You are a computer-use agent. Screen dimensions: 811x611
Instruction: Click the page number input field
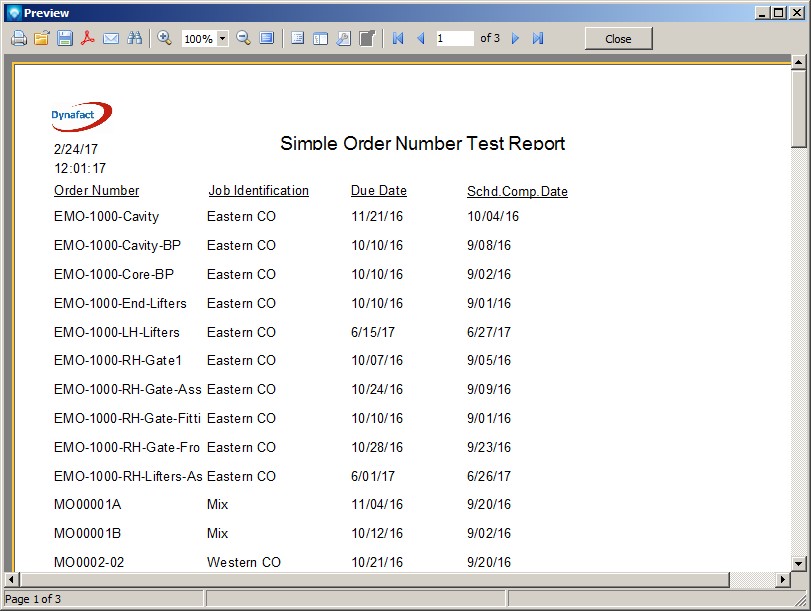[x=455, y=38]
